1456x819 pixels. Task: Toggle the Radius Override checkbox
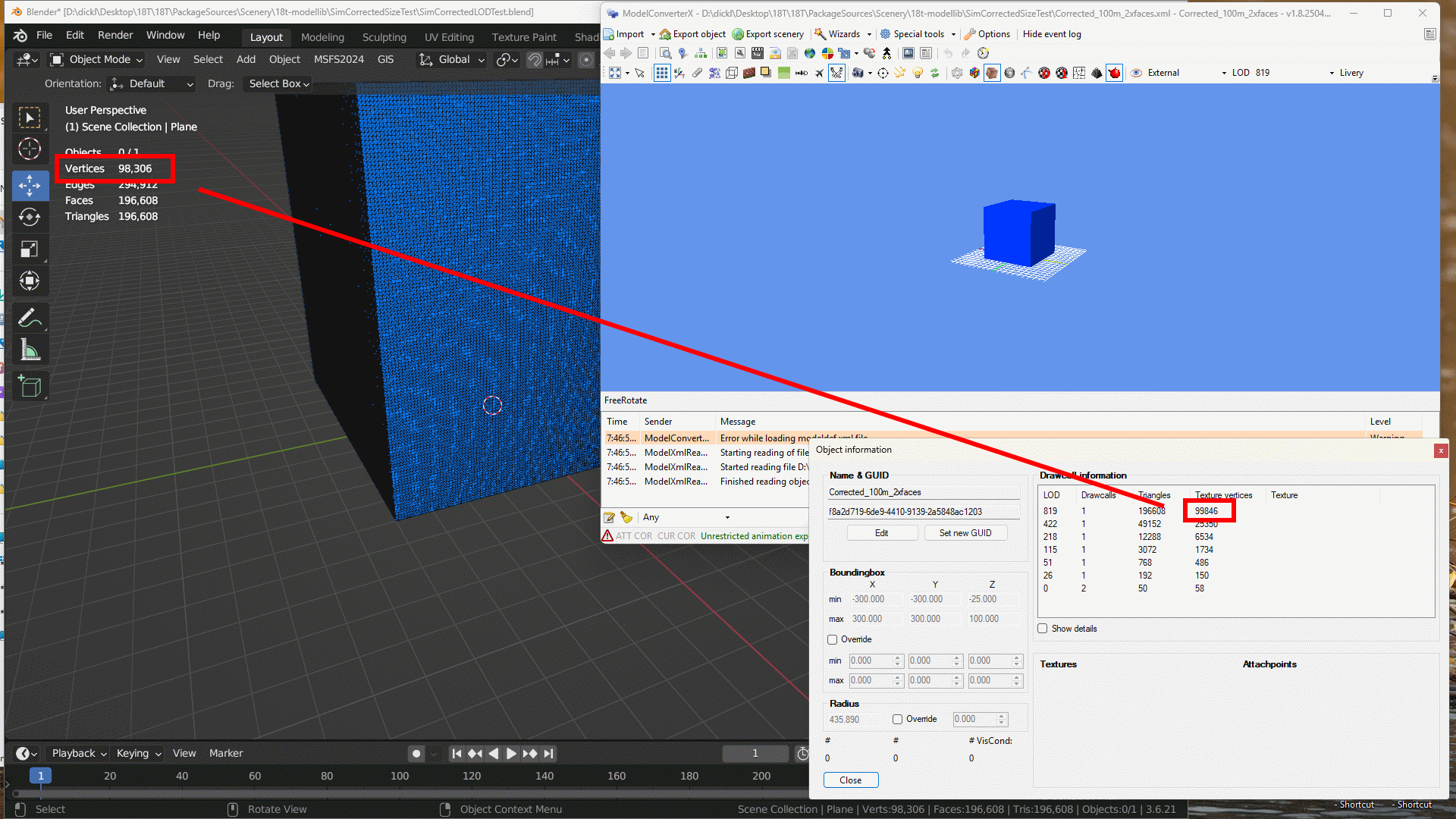(x=897, y=719)
